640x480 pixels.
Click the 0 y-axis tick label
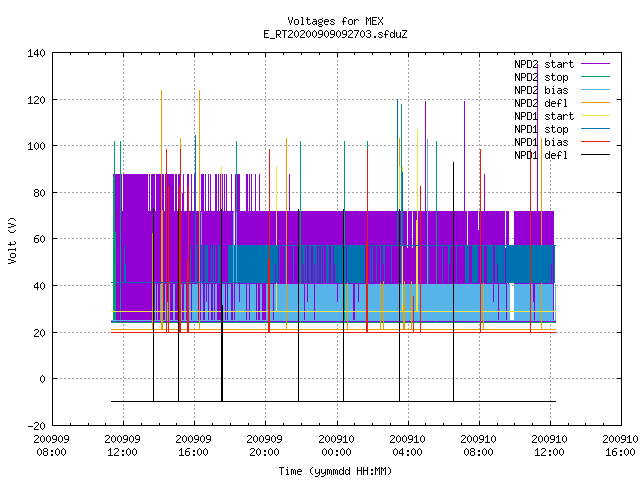42,379
